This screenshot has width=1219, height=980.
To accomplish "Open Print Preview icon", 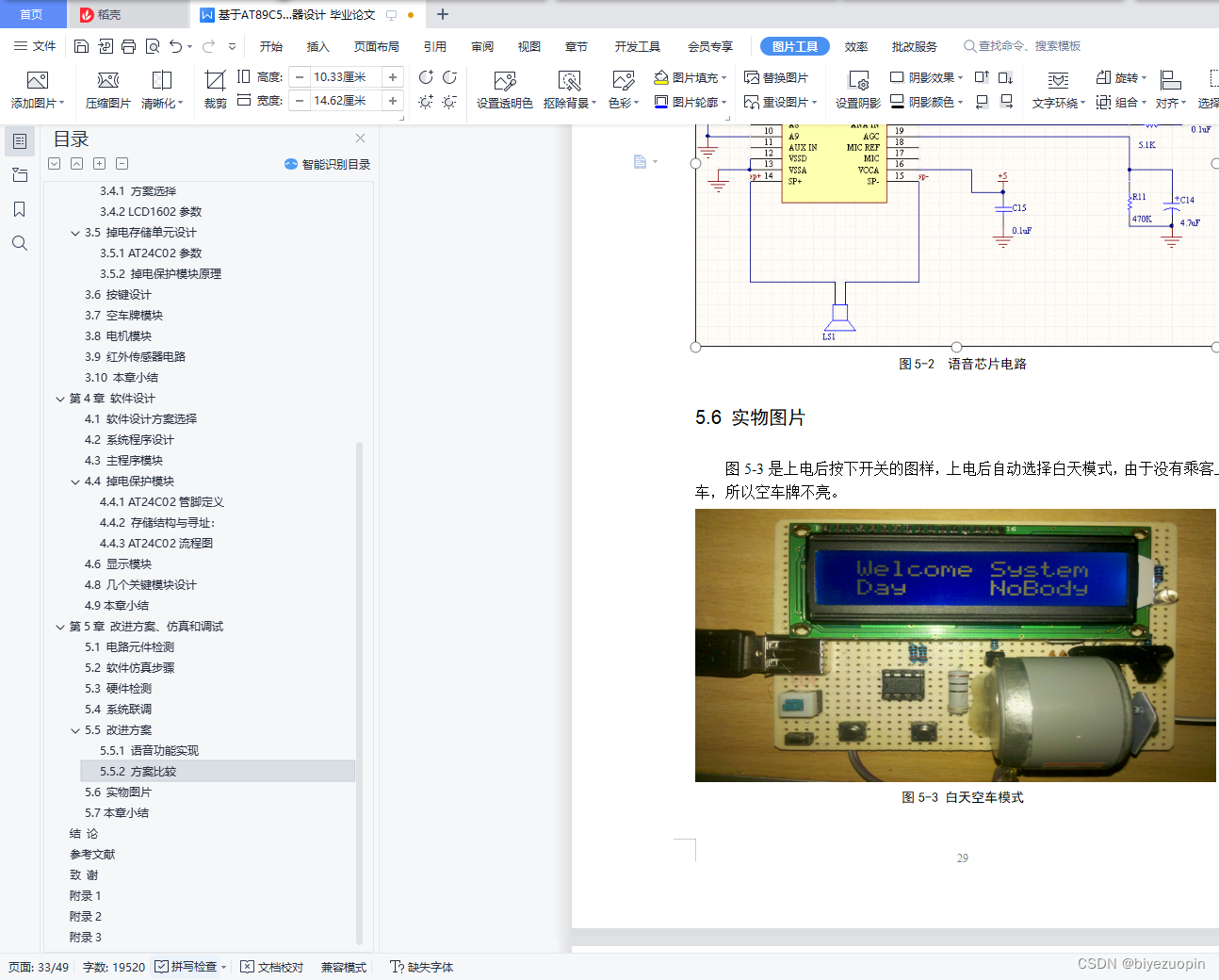I will pyautogui.click(x=152, y=46).
